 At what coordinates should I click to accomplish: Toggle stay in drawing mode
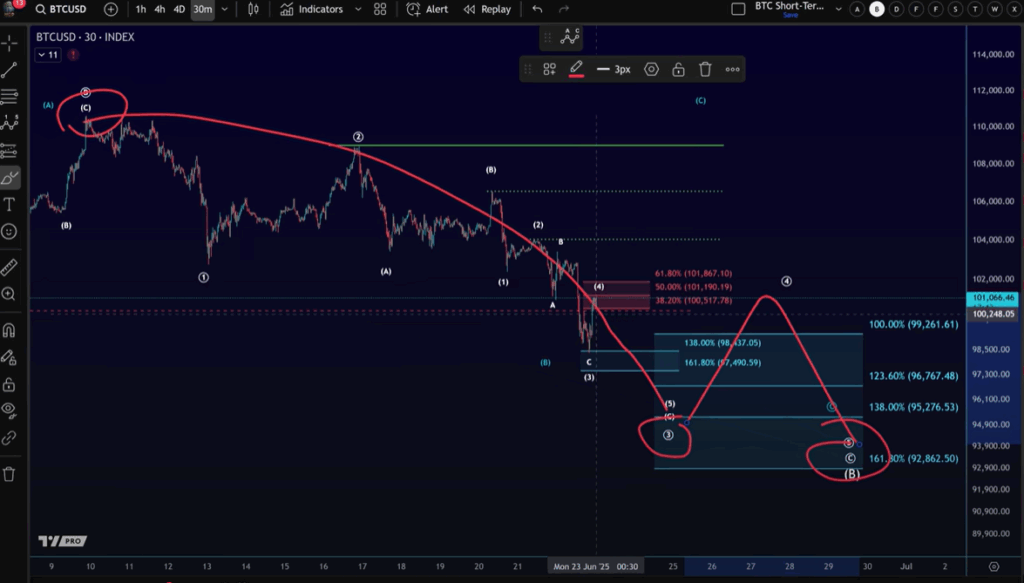[x=9, y=357]
